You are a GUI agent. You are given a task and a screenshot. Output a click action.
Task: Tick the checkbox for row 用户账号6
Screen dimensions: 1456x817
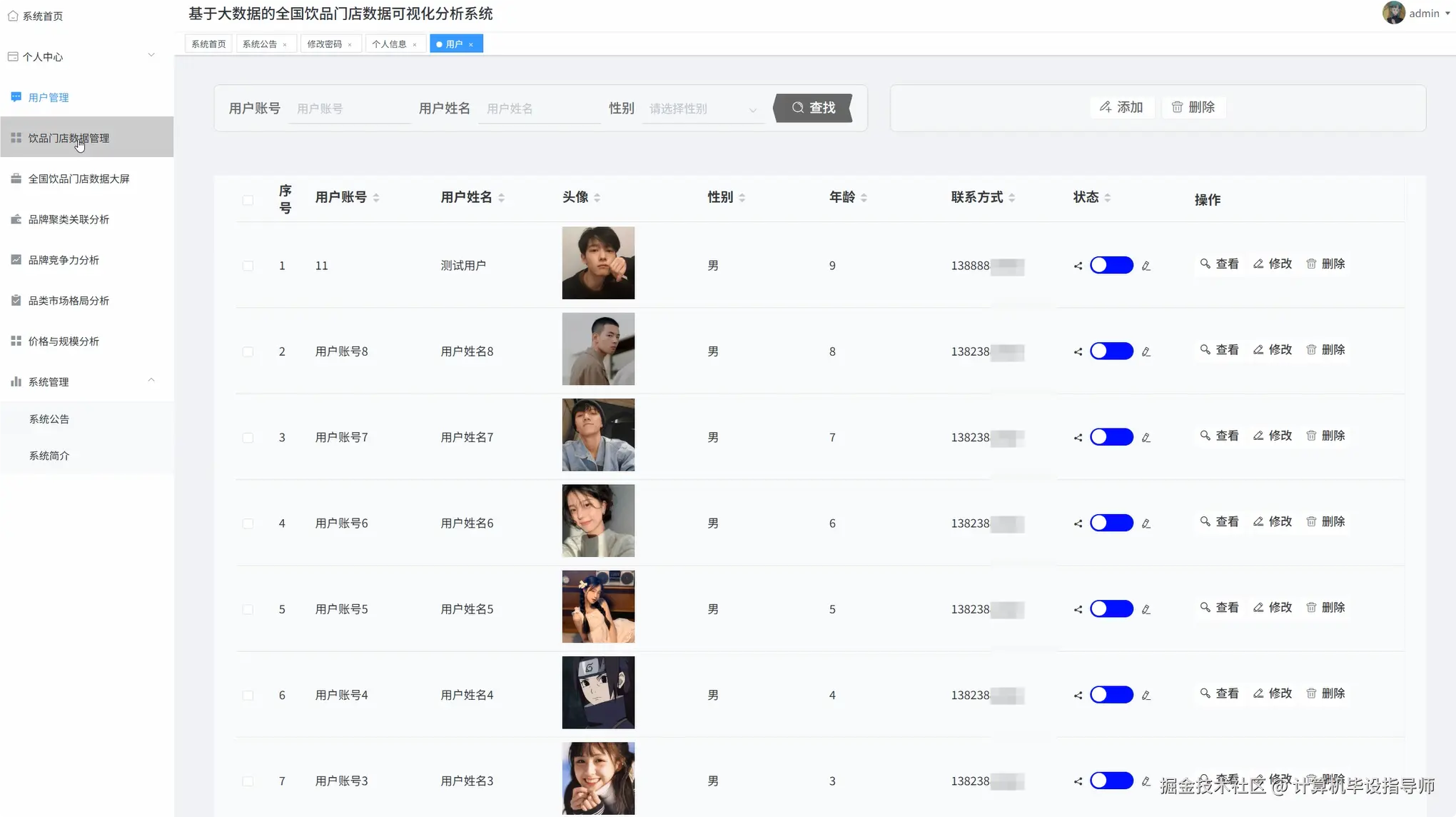(x=248, y=523)
